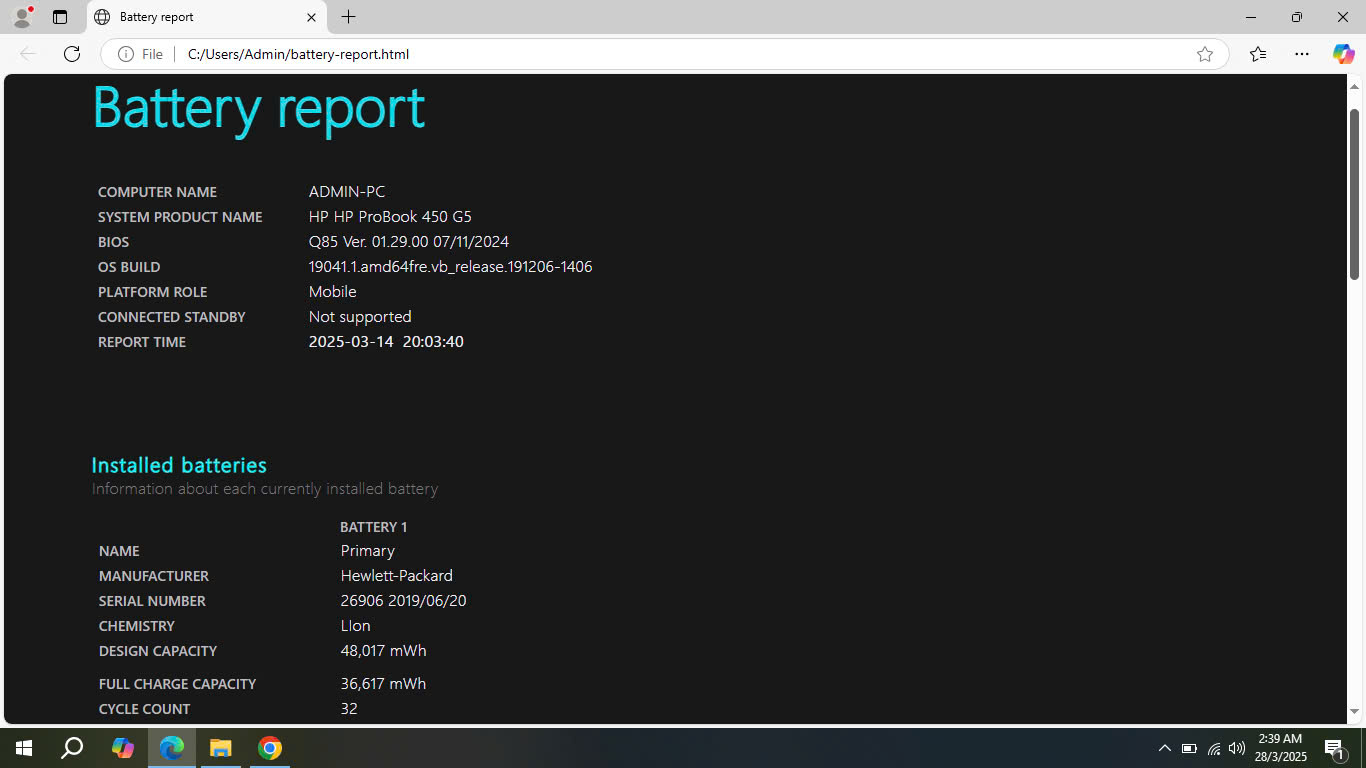The width and height of the screenshot is (1366, 768).
Task: Click the Installed batteries heading
Action: [x=179, y=465]
